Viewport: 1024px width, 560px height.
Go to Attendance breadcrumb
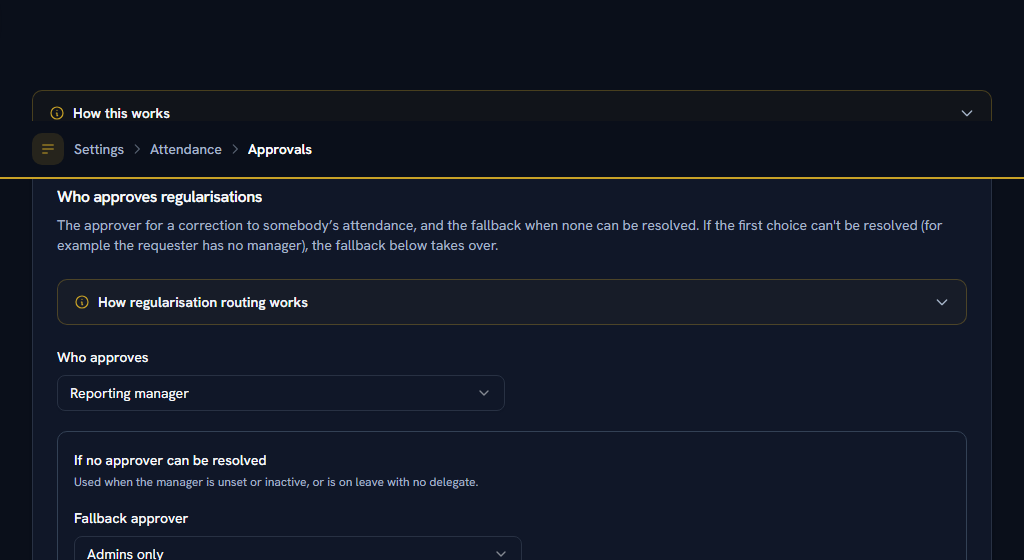coord(185,149)
